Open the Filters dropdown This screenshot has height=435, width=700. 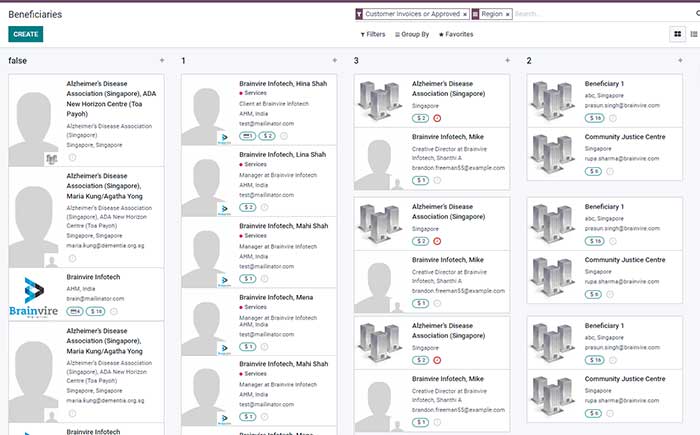373,34
